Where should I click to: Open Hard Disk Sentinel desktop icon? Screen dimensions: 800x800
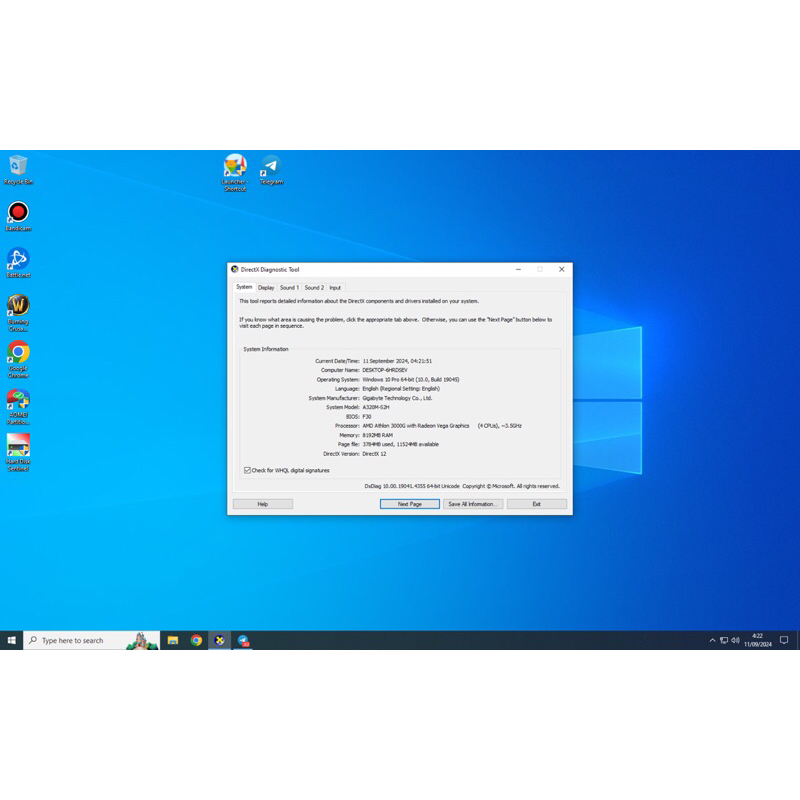click(18, 446)
